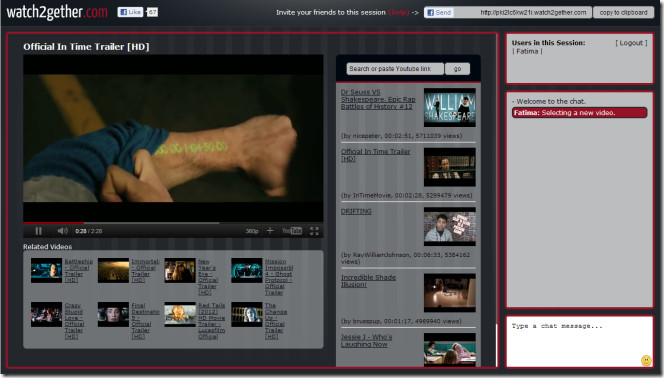Viewport: 664px width, 378px height.
Task: Open the Incredible Shade Illusion link
Action: point(368,281)
